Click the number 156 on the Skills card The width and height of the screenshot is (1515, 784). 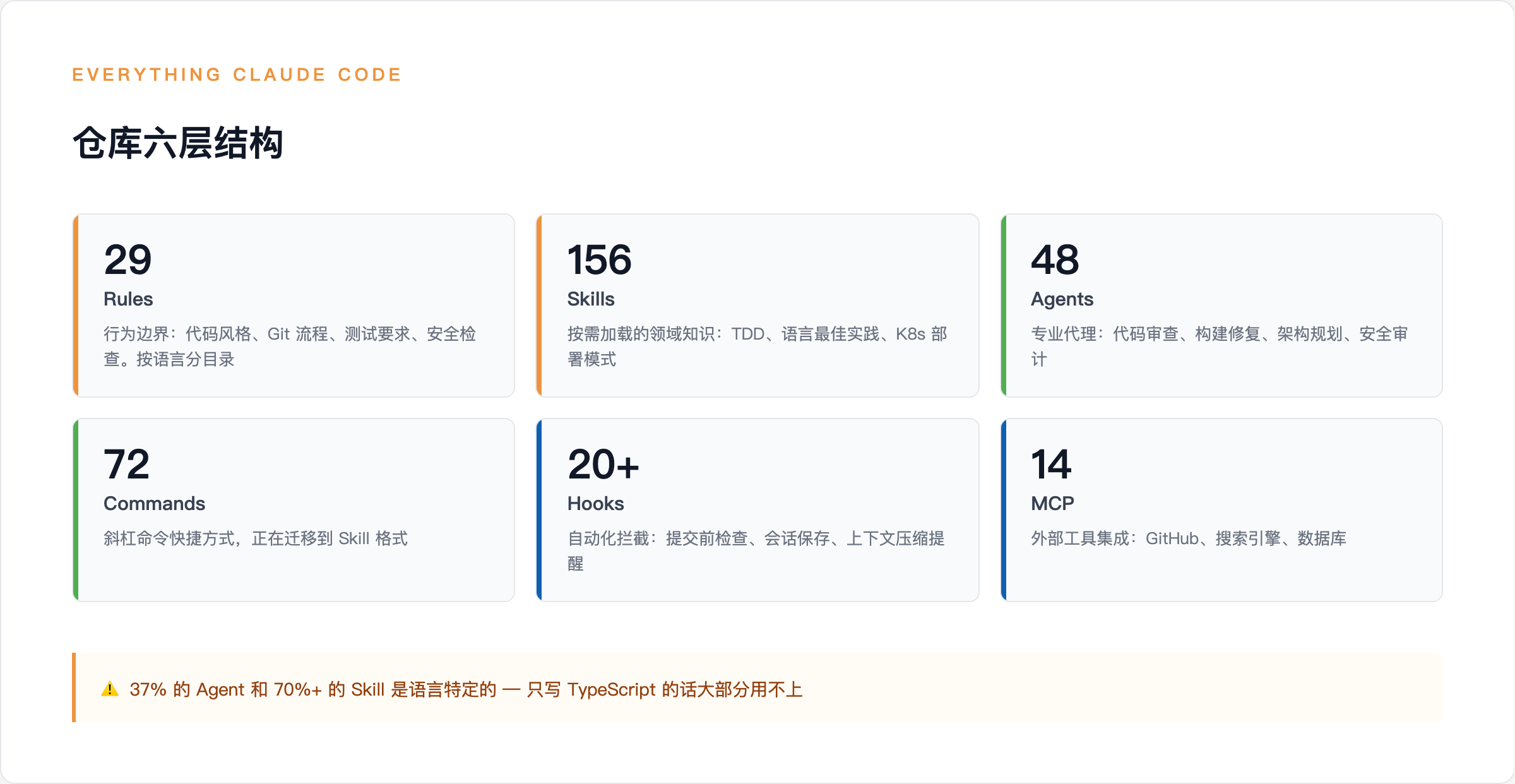click(600, 259)
